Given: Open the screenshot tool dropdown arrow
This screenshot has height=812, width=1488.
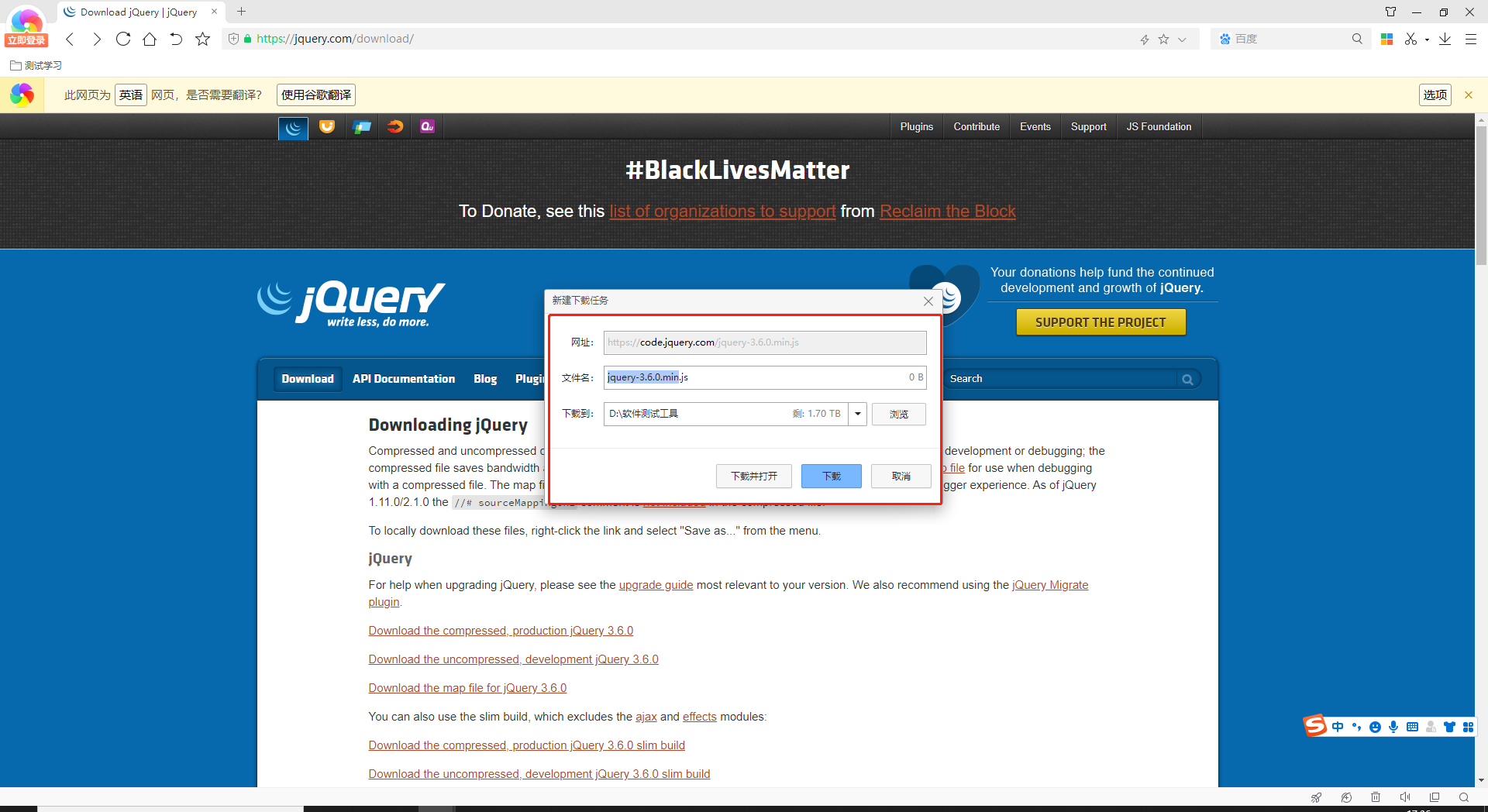Looking at the screenshot, I should coord(1427,40).
